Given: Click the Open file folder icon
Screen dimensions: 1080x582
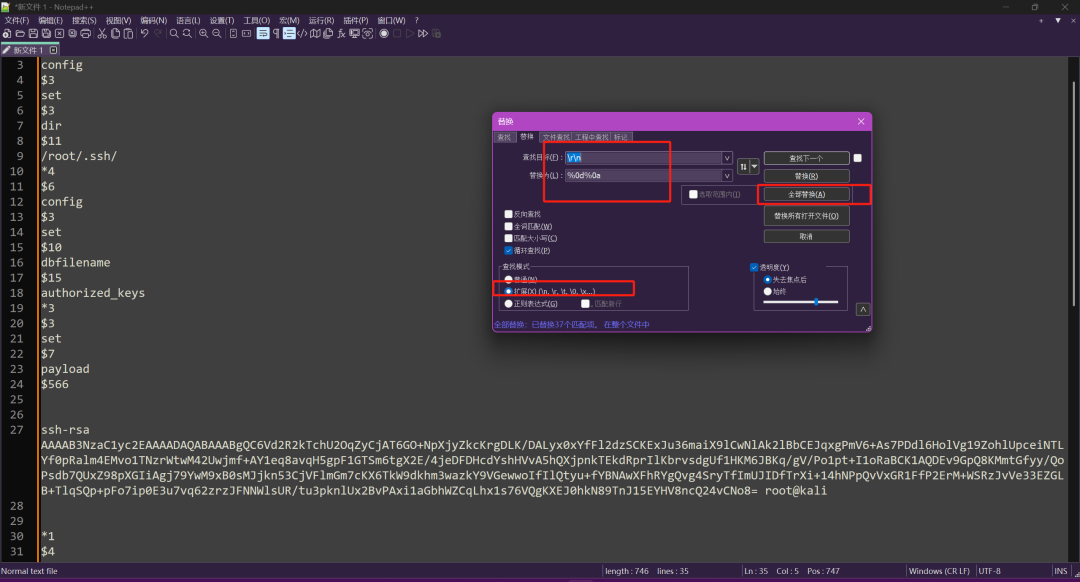Looking at the screenshot, I should [x=20, y=33].
